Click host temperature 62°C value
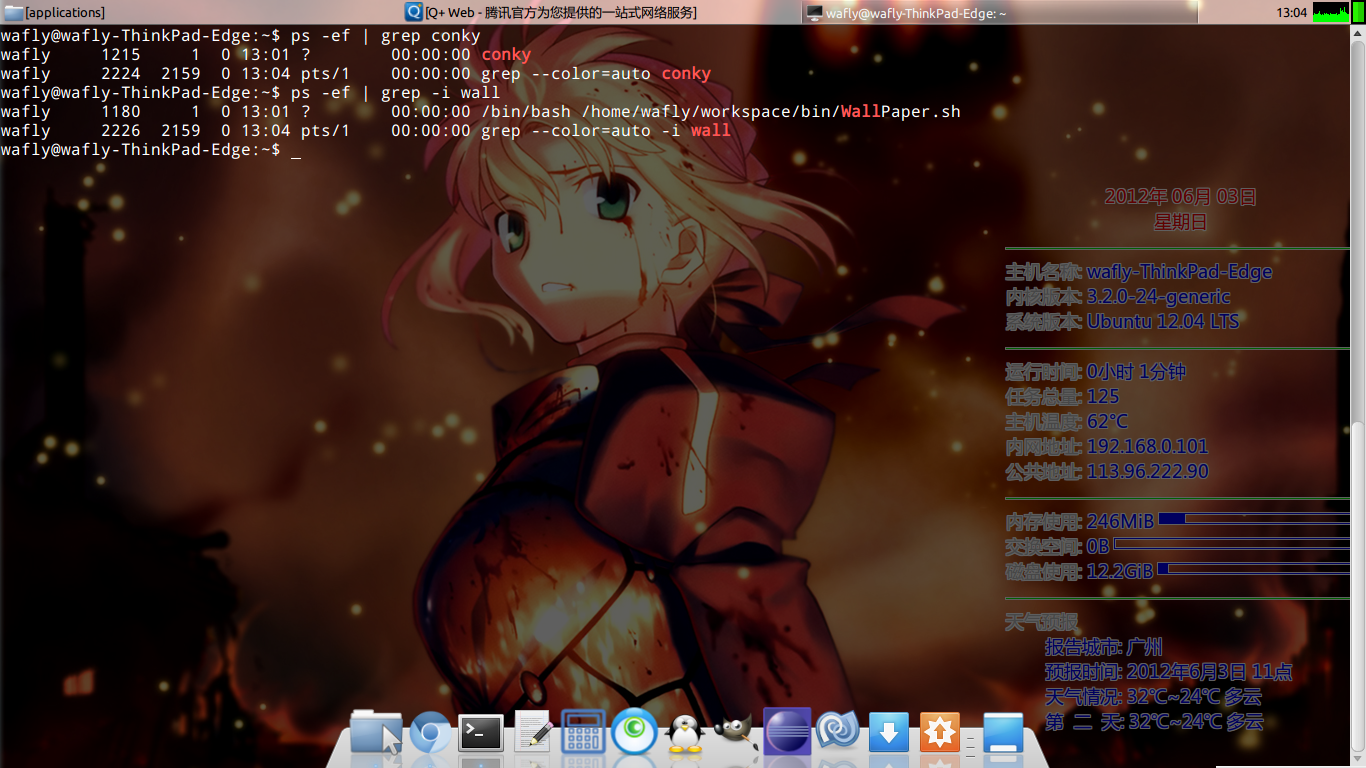Image resolution: width=1366 pixels, height=768 pixels. pos(1107,422)
